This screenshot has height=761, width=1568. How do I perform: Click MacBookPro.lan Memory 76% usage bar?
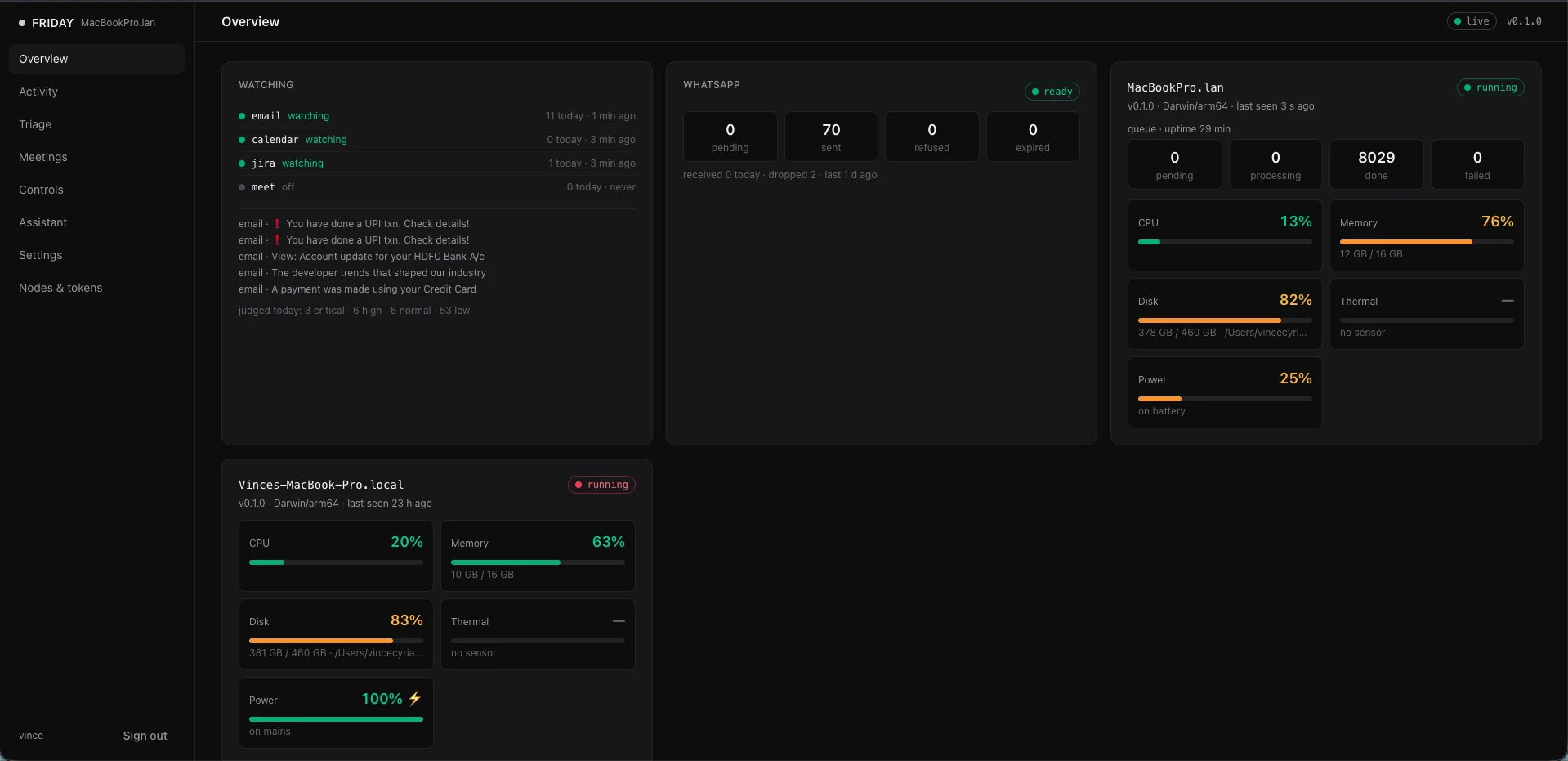[x=1427, y=242]
